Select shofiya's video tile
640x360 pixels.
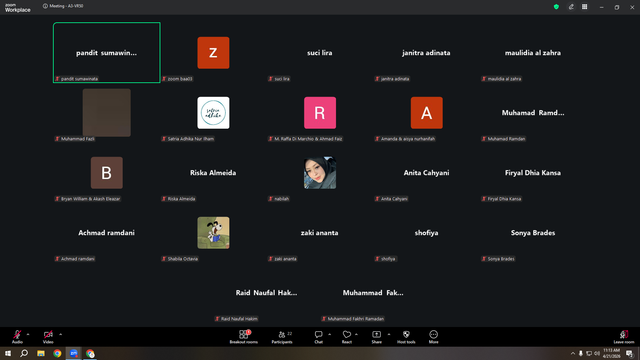tap(426, 233)
